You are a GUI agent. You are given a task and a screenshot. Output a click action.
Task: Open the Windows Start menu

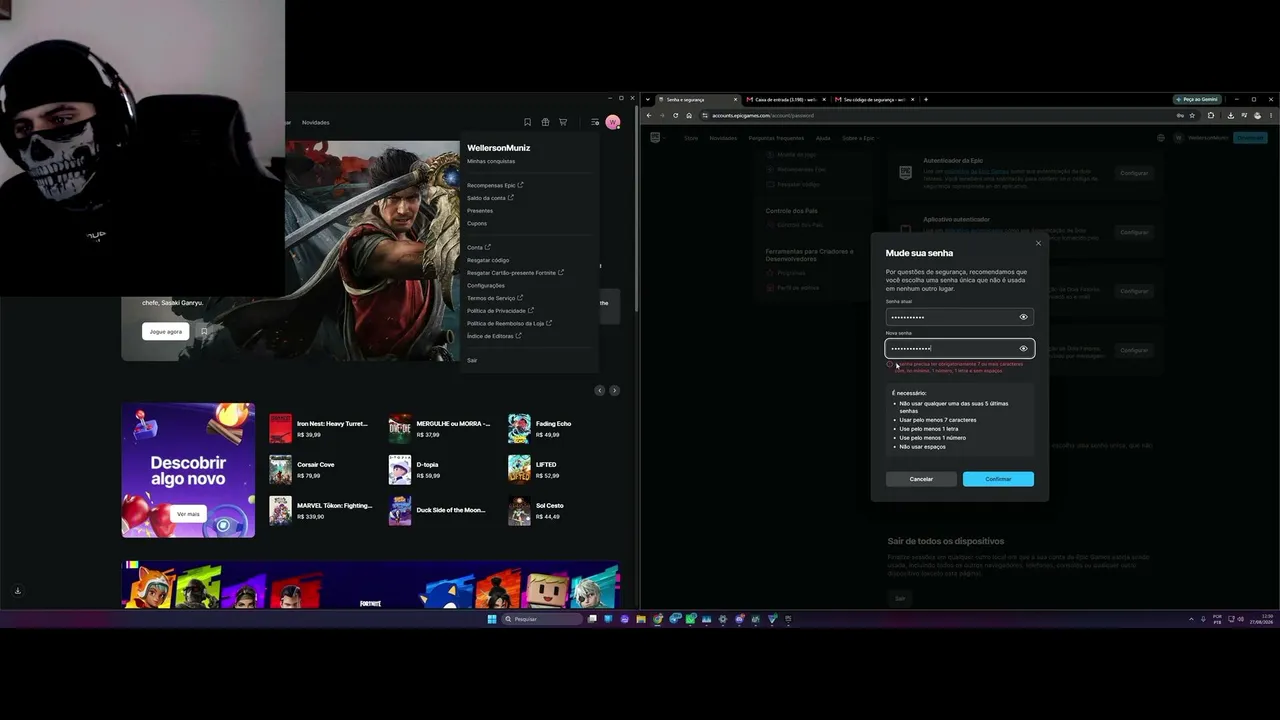(492, 619)
